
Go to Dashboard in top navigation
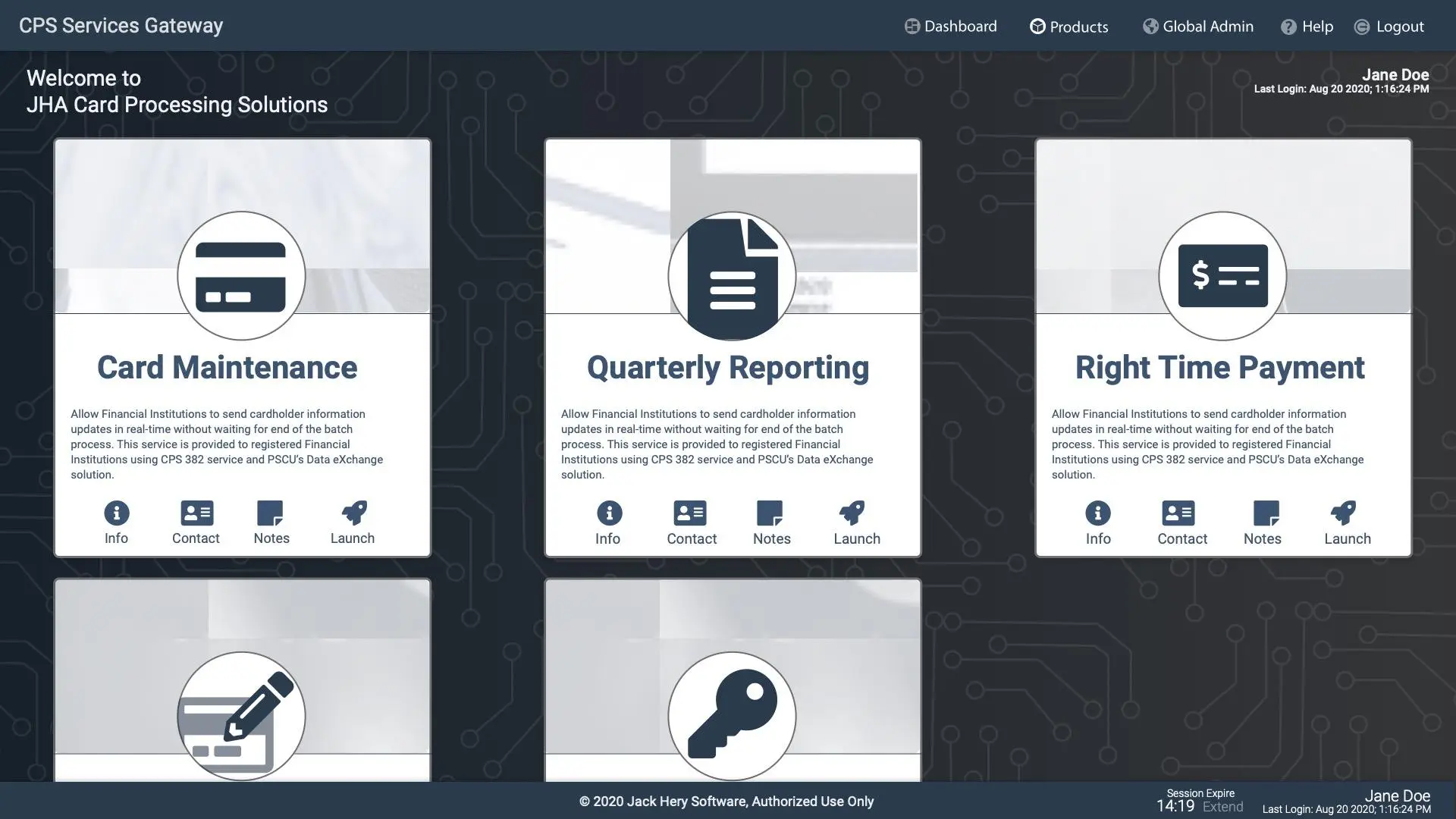pyautogui.click(x=950, y=27)
